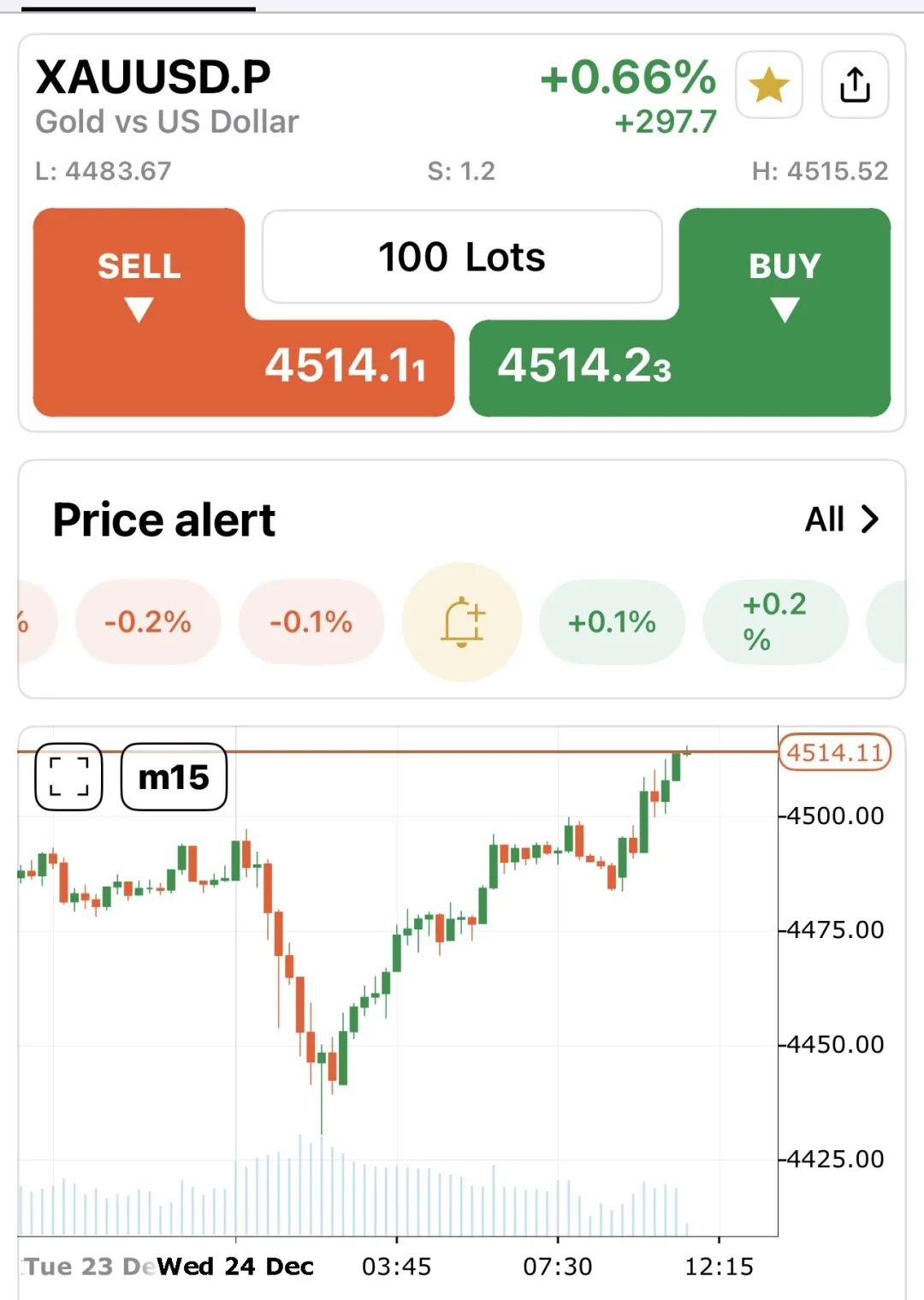Expand chart to fullscreen icon
924x1300 pixels.
(x=68, y=776)
